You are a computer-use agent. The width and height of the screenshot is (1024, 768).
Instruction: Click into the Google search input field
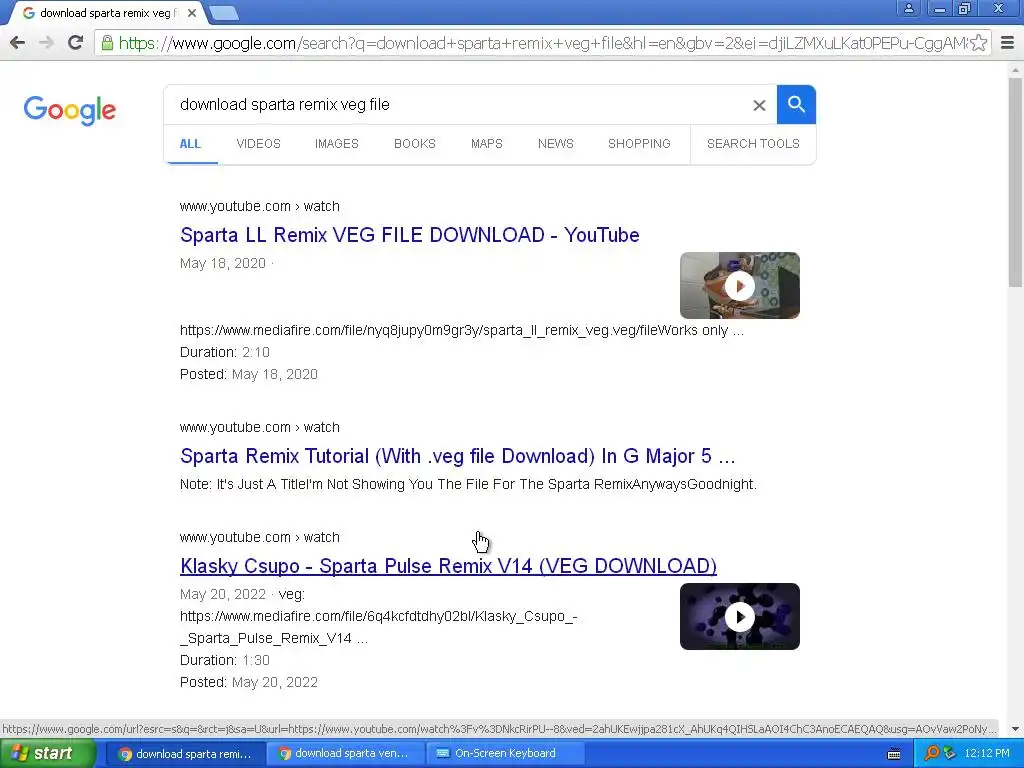click(457, 104)
